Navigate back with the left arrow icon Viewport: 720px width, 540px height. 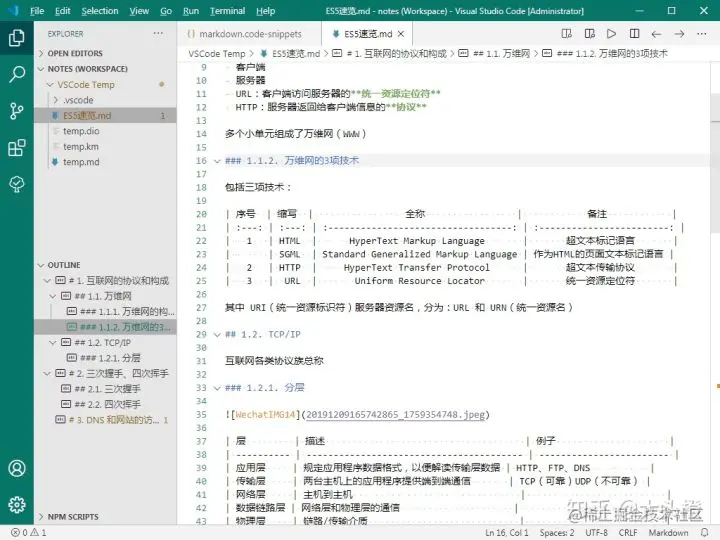(657, 34)
